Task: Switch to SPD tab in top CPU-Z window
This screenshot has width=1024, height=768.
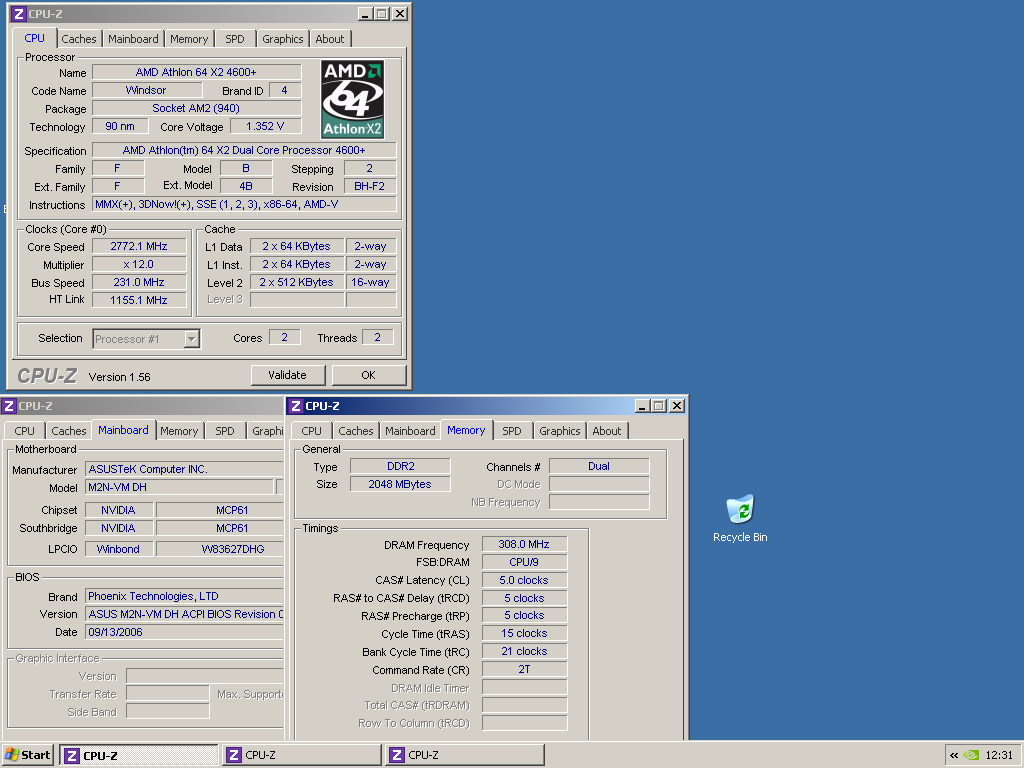Action: tap(234, 39)
